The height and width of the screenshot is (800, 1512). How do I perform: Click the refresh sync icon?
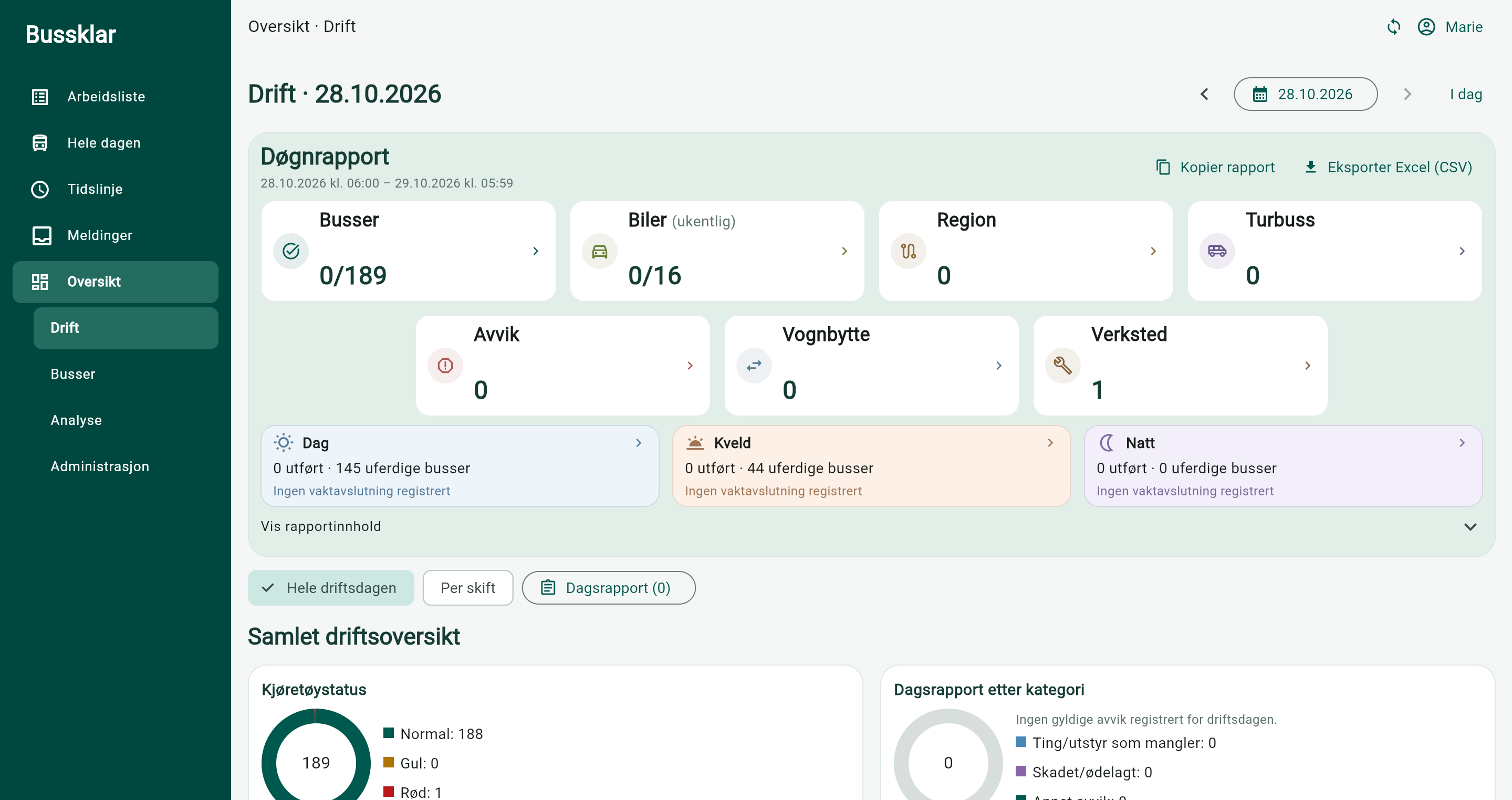1393,27
